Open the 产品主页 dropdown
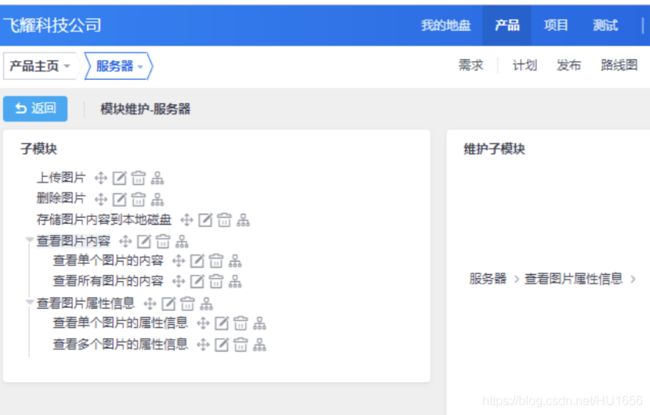This screenshot has height=415, width=650. 39,66
